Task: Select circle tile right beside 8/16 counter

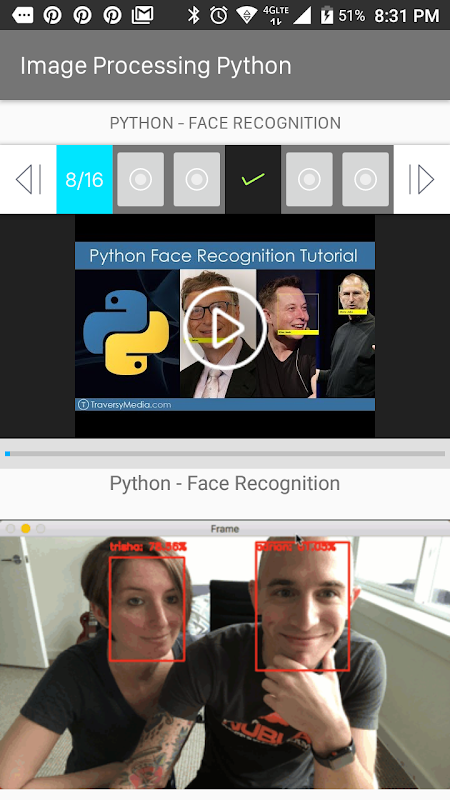Action: (x=140, y=179)
